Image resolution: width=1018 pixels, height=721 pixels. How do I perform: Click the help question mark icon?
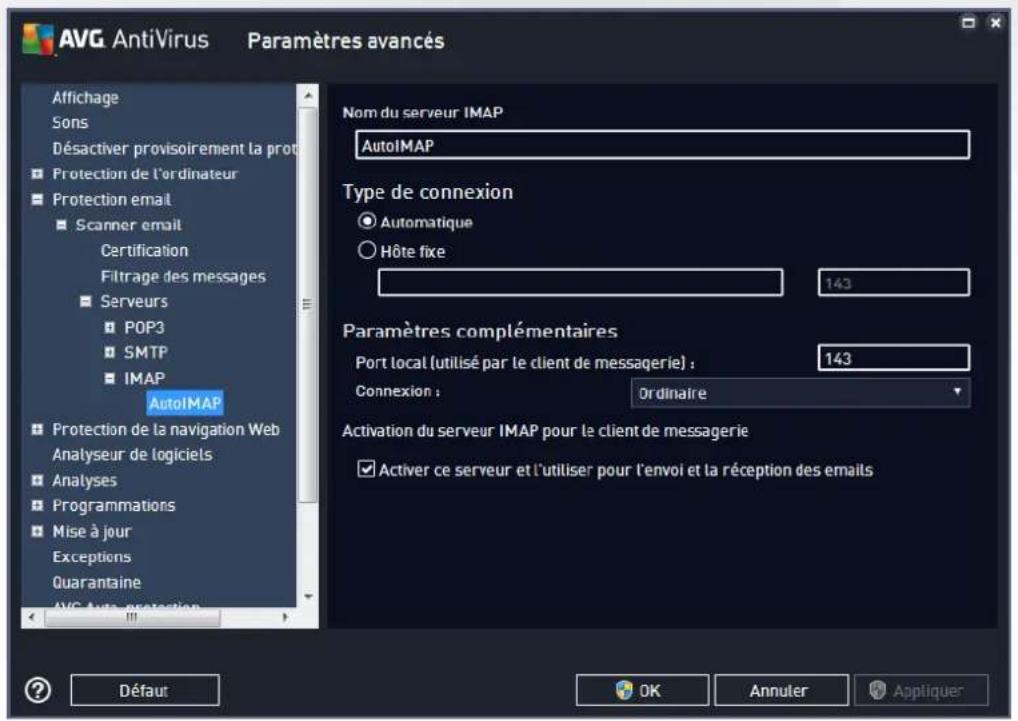pyautogui.click(x=38, y=690)
